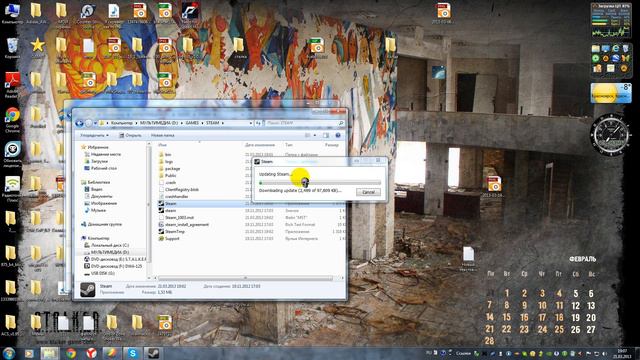Select the Steam_1003.mst file
The image size is (640, 360).
coord(176,217)
